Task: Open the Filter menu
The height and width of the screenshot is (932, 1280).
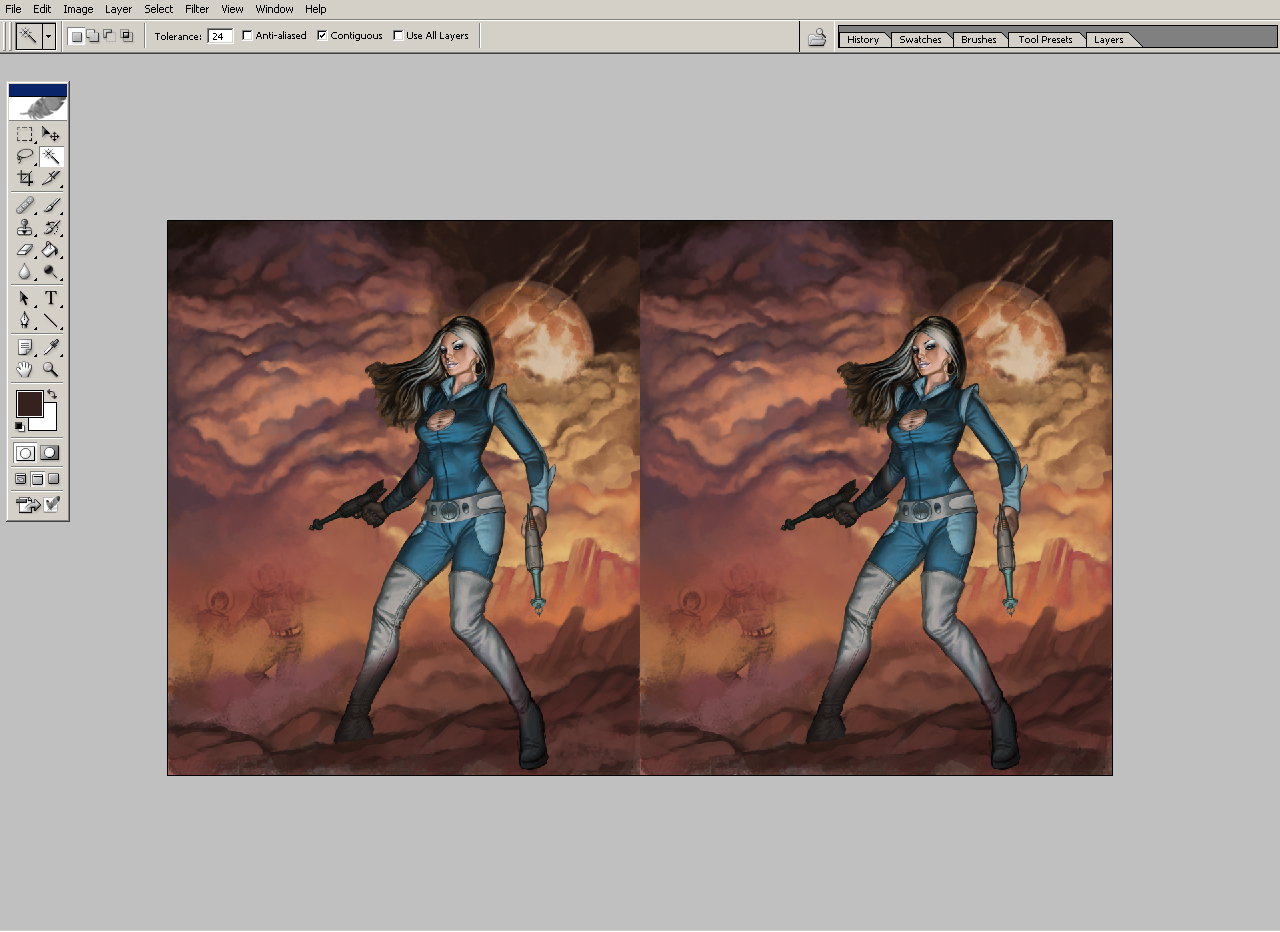Action: pyautogui.click(x=197, y=9)
